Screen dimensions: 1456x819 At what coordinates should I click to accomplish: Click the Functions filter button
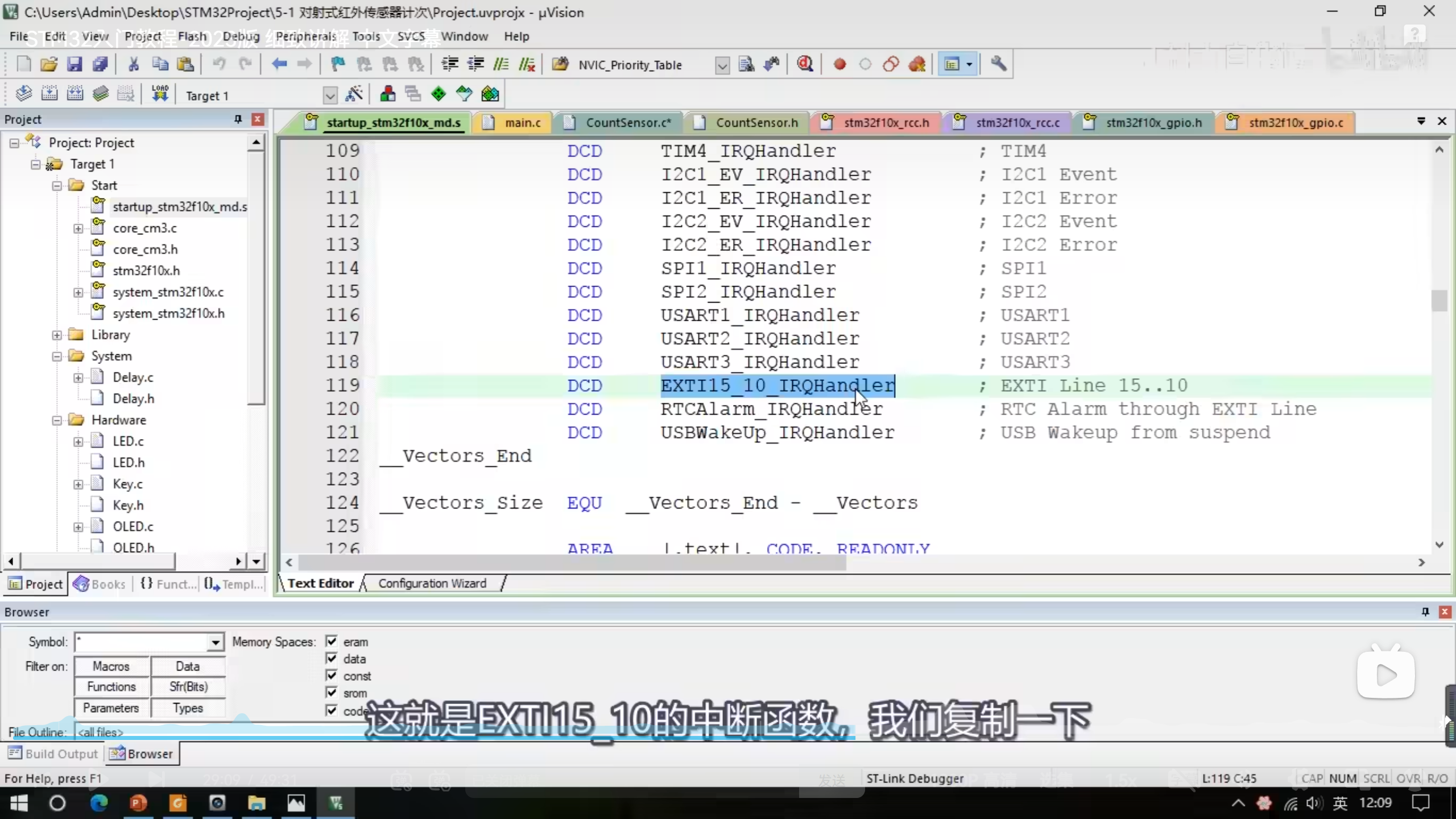(x=111, y=687)
